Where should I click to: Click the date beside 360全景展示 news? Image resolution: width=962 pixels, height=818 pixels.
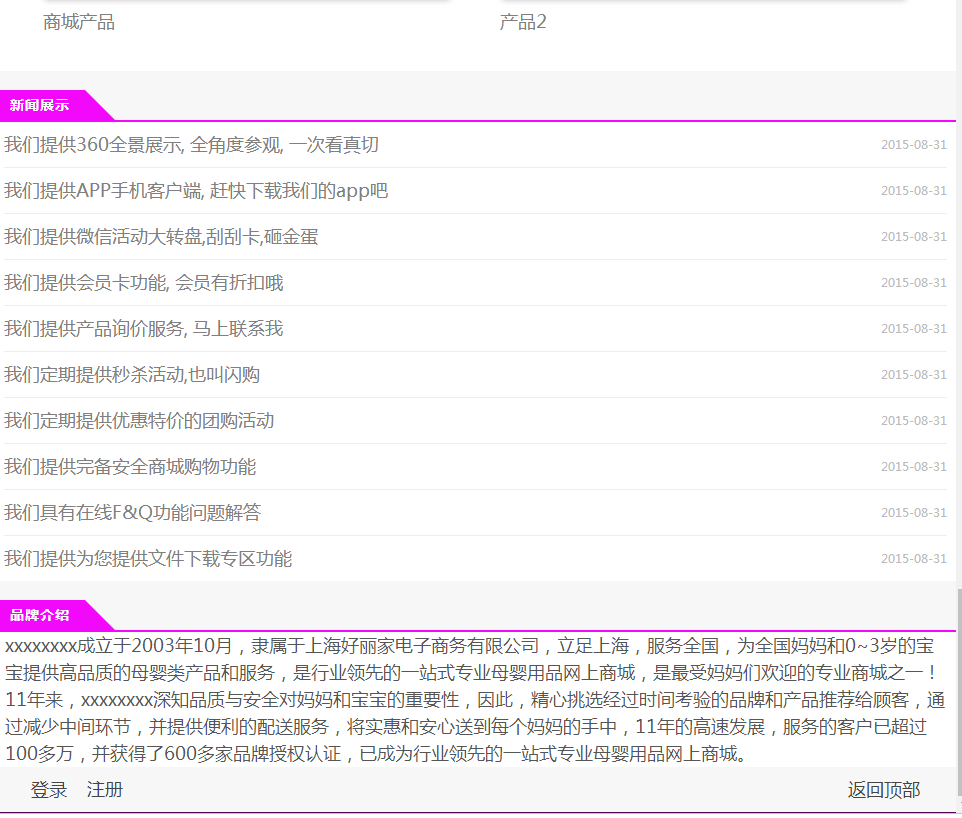tap(913, 145)
